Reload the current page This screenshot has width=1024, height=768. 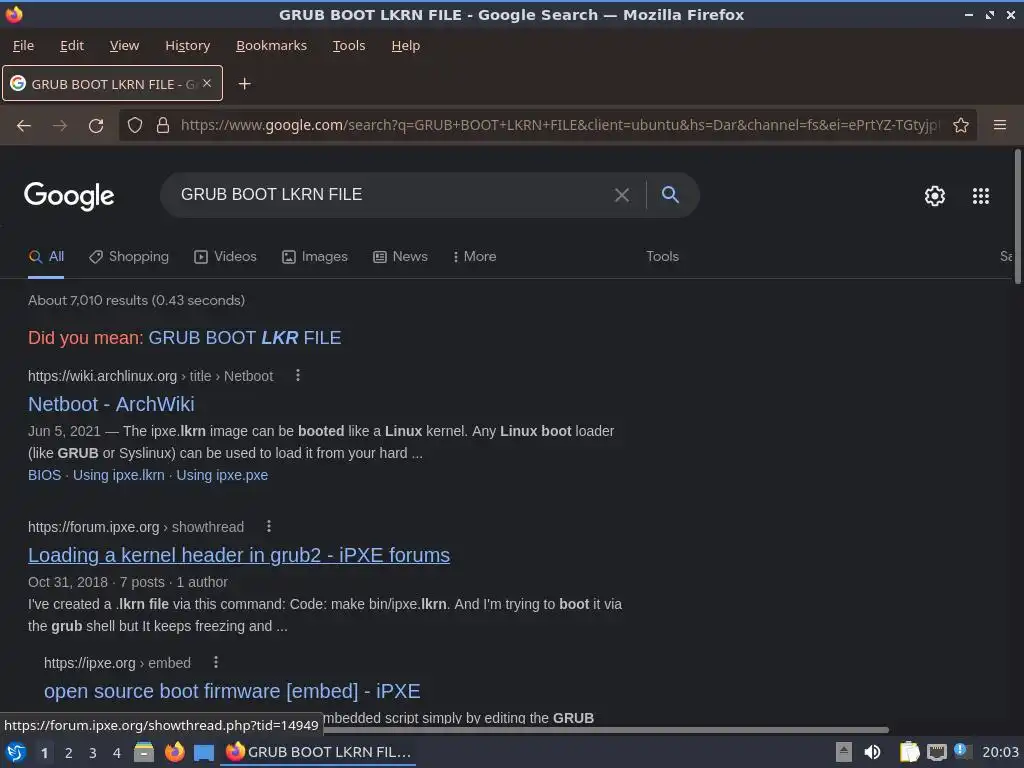click(96, 125)
